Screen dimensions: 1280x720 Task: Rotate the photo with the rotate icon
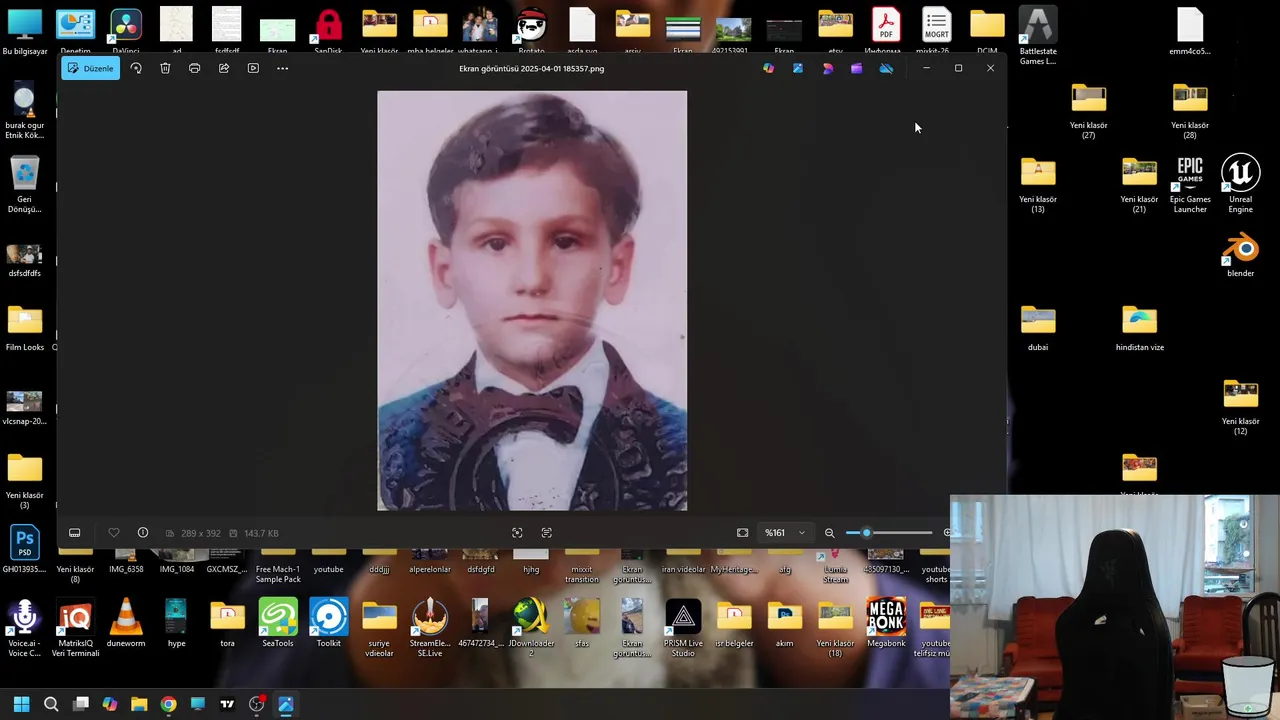[136, 68]
